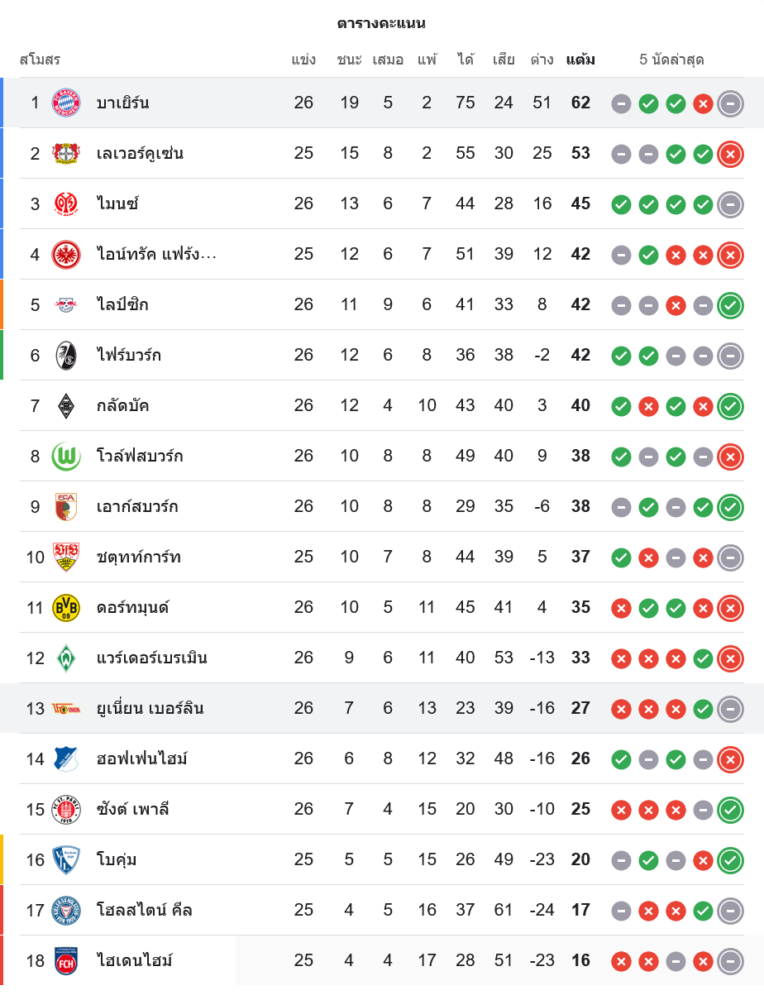Click the Heidenheim FCH club badge
Viewport: 764px width, 1000px height.
[x=66, y=960]
